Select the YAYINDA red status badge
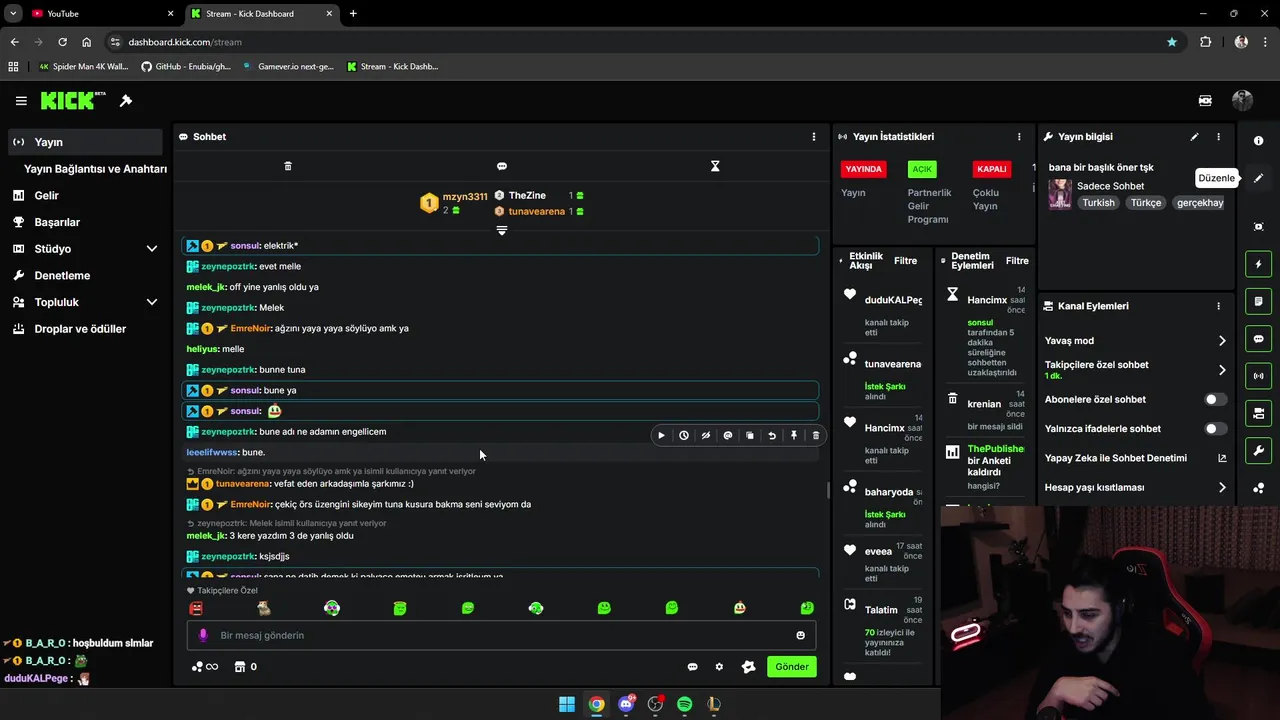The height and width of the screenshot is (720, 1280). coord(864,169)
